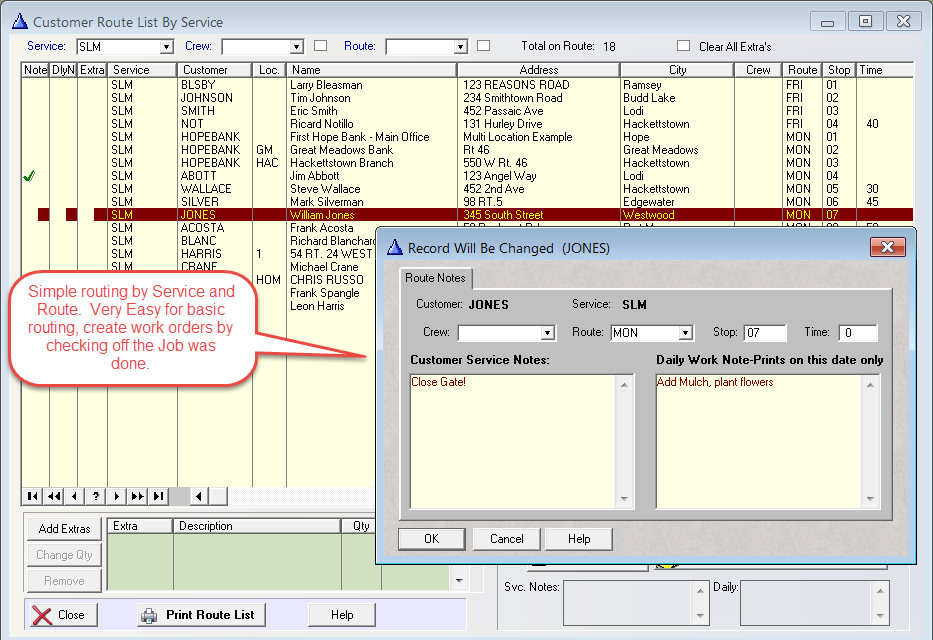Go to previous record arrow

74,496
